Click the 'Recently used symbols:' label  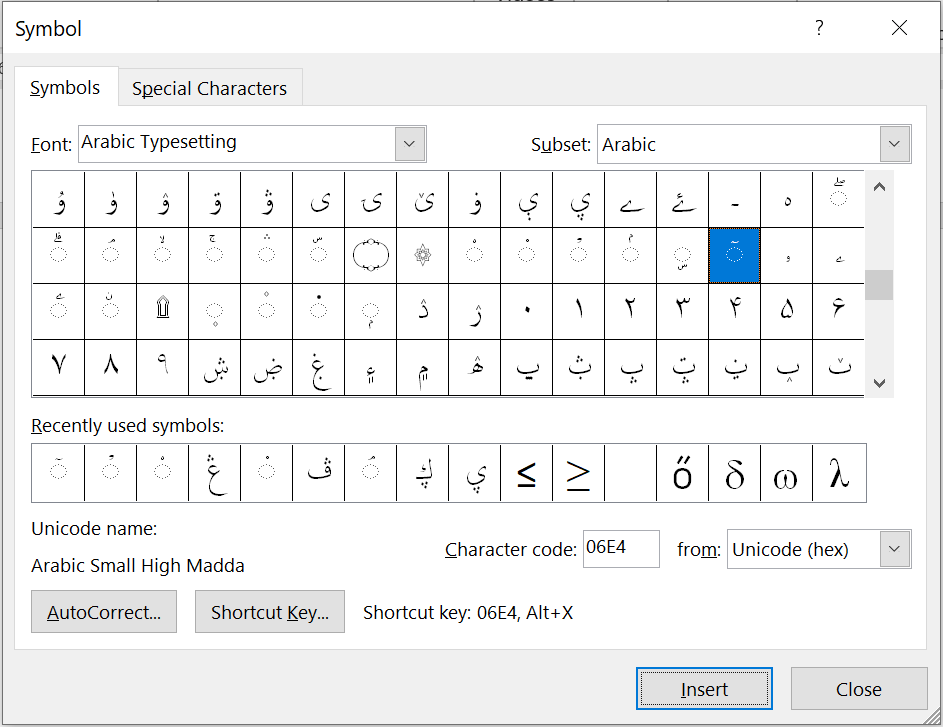pyautogui.click(x=127, y=426)
